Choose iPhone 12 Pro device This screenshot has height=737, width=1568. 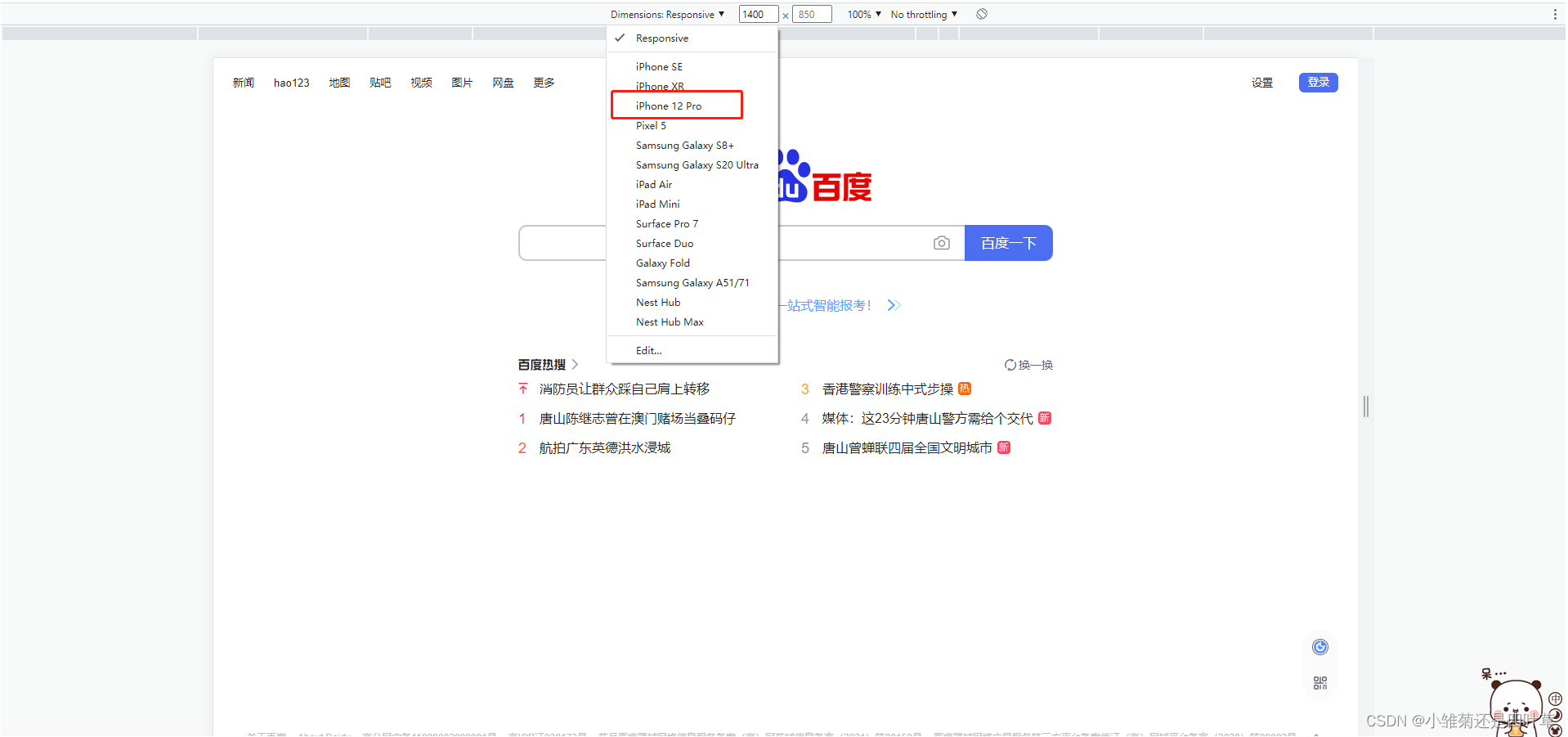click(x=692, y=106)
